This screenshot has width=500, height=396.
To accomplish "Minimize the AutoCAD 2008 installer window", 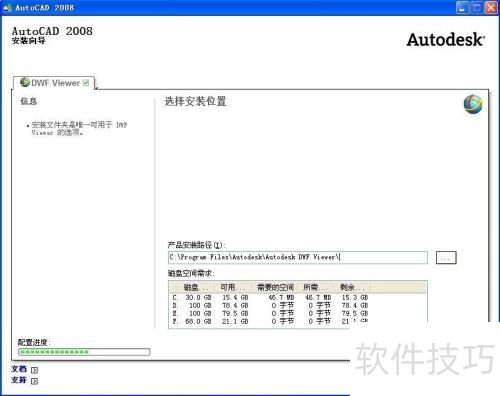I will (x=462, y=8).
